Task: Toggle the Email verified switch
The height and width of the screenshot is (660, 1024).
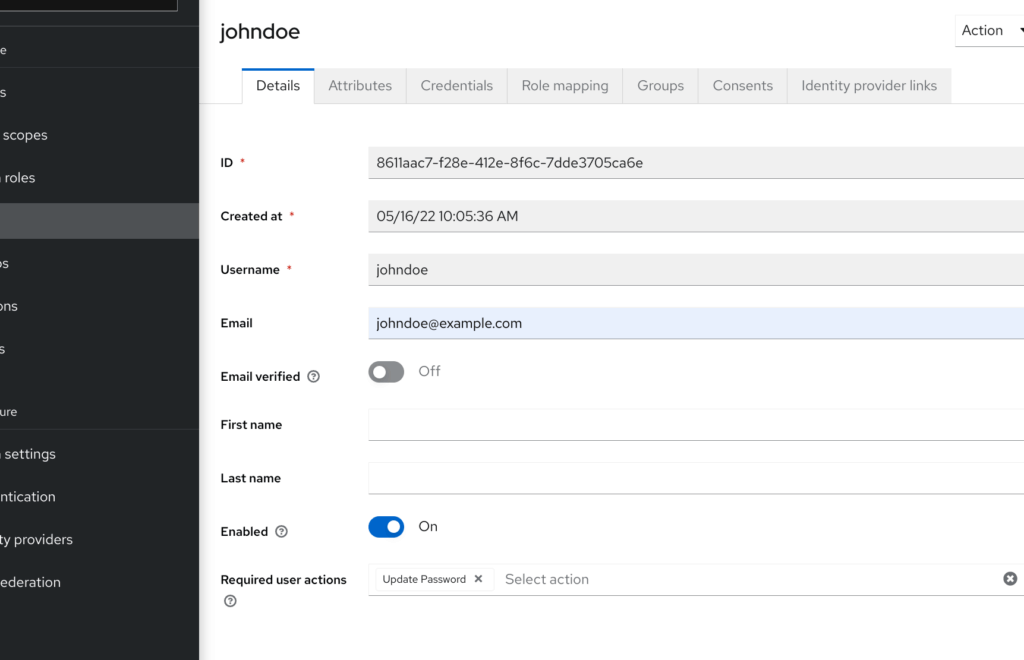Action: coord(386,372)
